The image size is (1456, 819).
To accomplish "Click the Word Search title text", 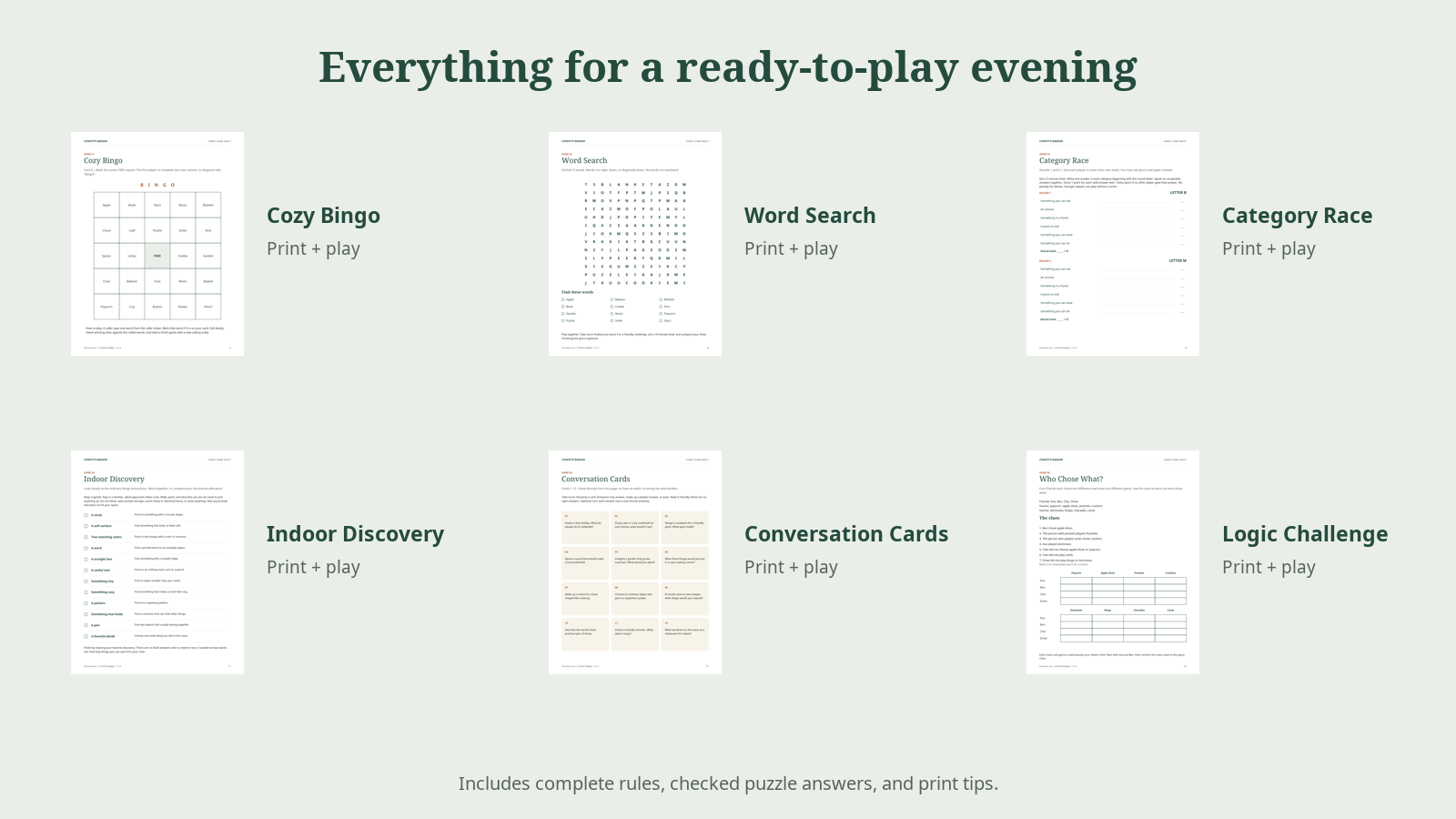I will 810,216.
